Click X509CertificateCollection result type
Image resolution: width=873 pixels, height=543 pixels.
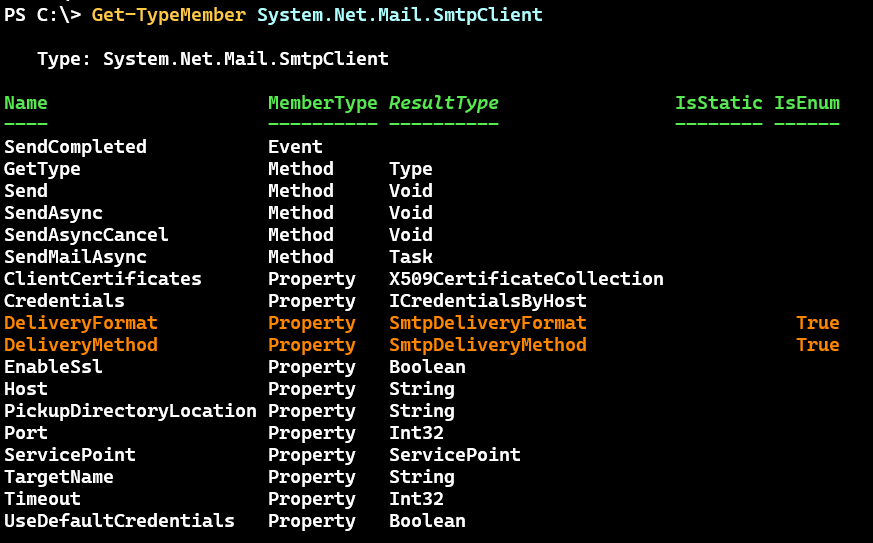(526, 279)
